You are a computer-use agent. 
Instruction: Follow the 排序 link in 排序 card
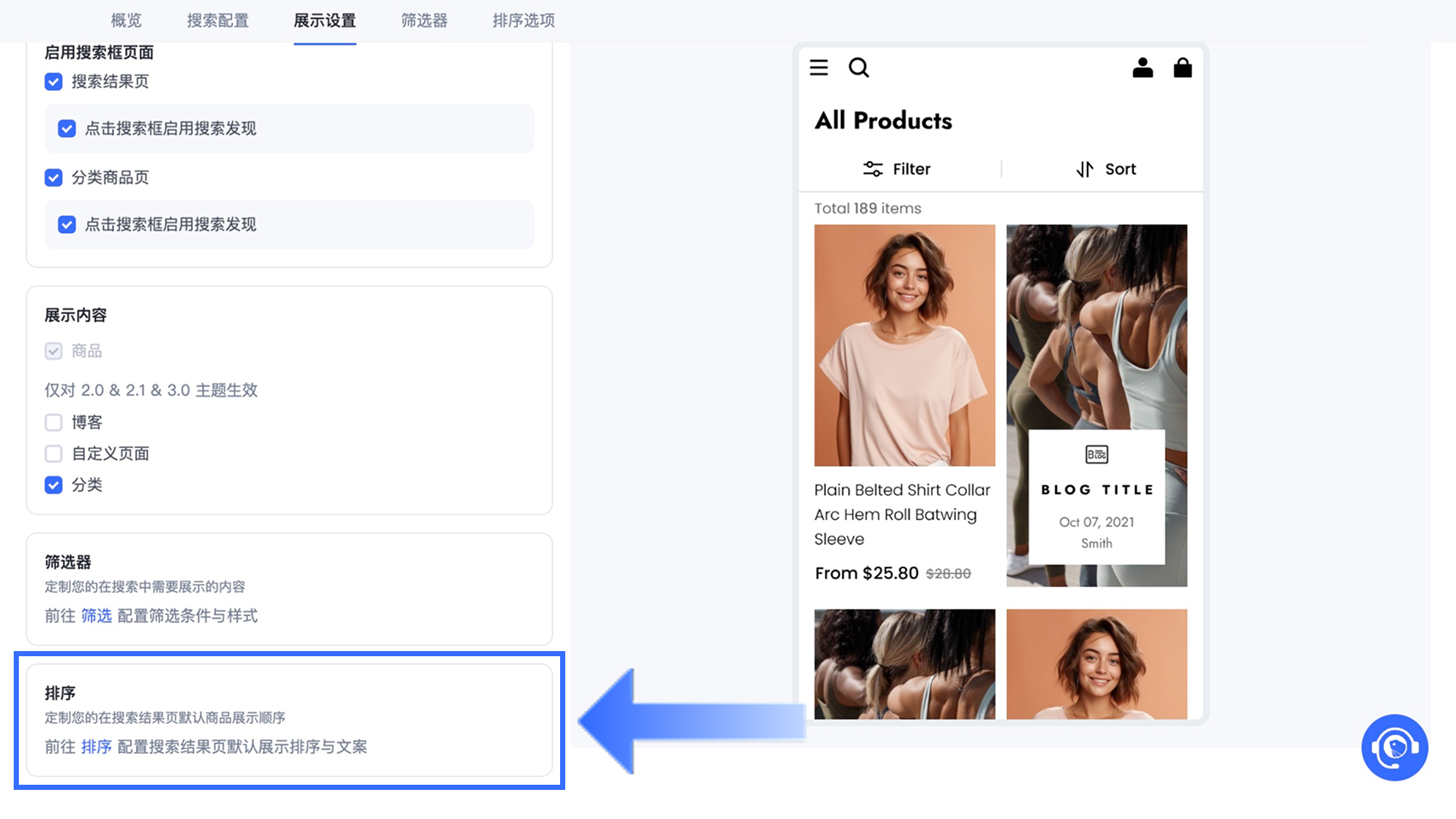pyautogui.click(x=97, y=747)
